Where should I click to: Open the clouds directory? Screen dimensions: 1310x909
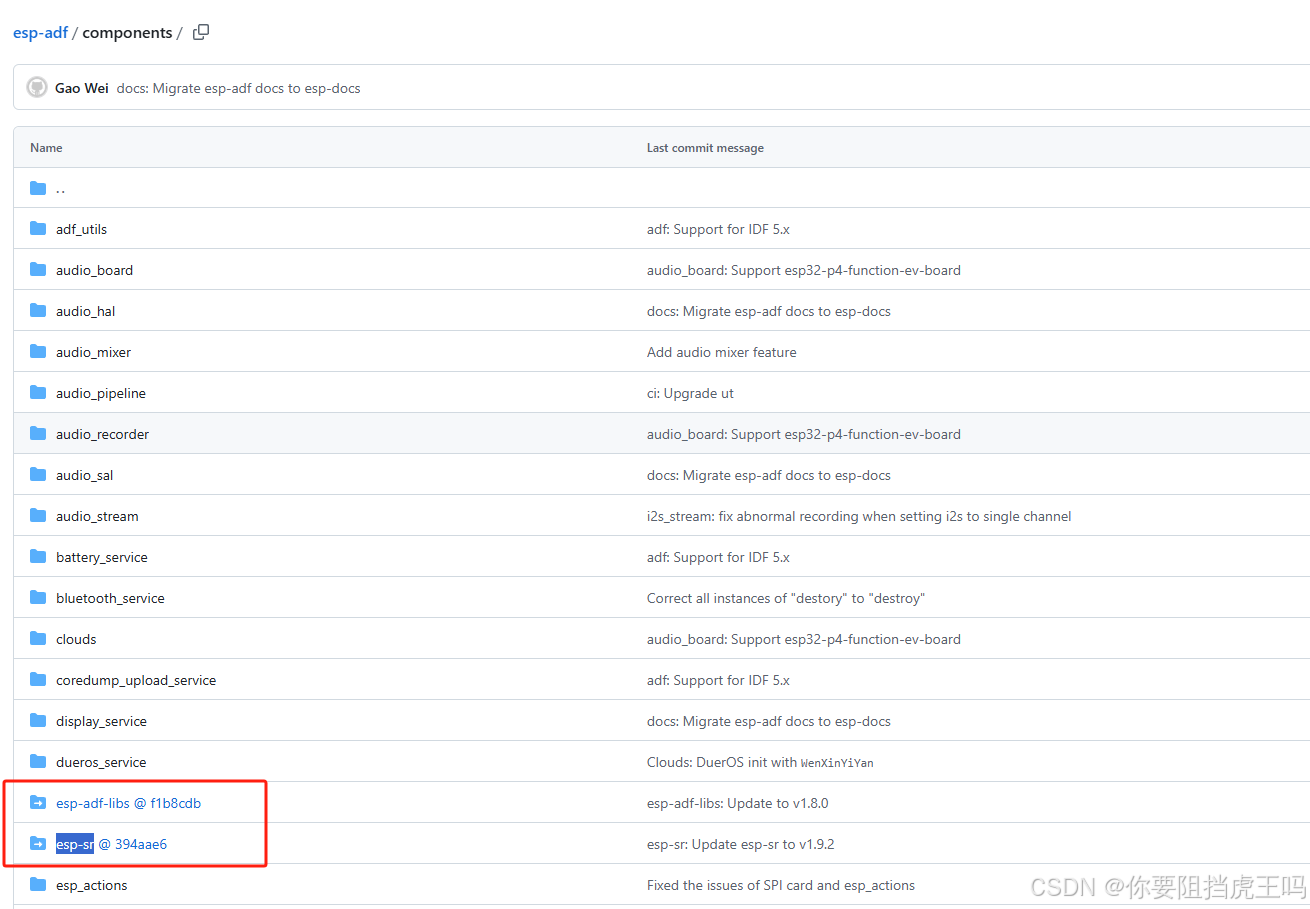(x=76, y=639)
